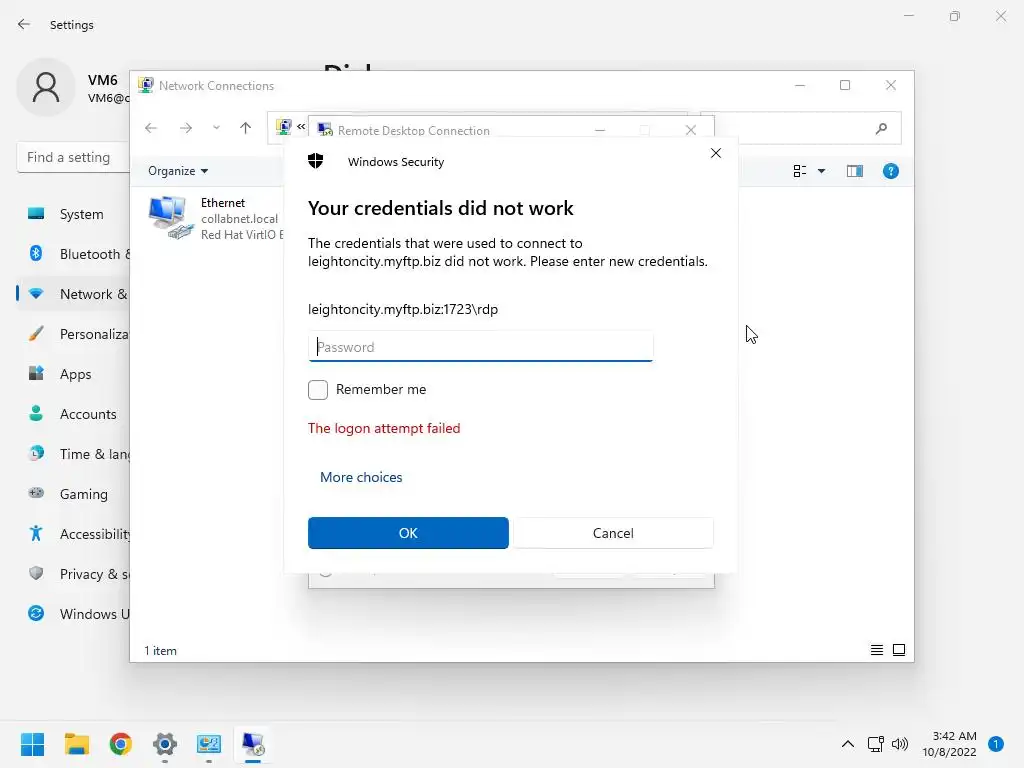The width and height of the screenshot is (1024, 768).
Task: Open Personalization settings category
Action: pyautogui.click(x=74, y=334)
